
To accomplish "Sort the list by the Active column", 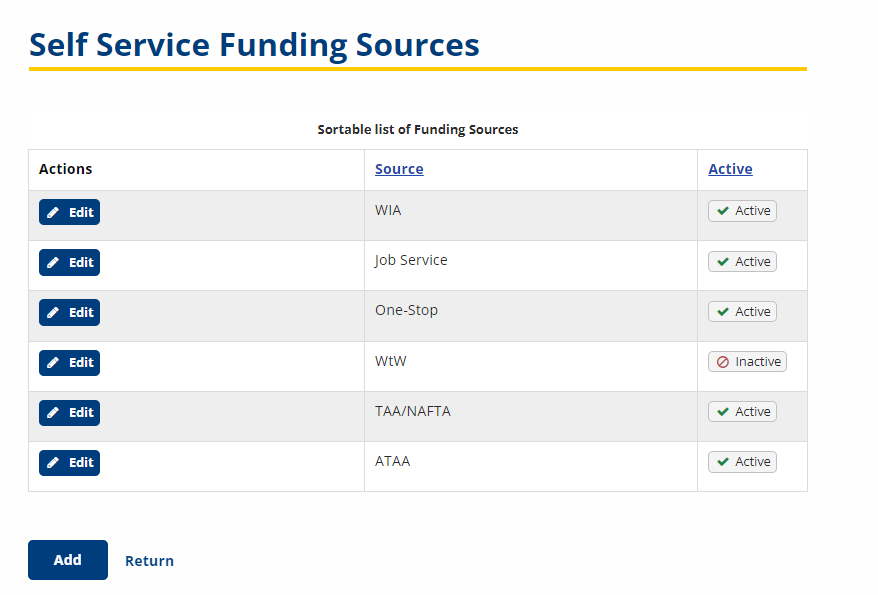I will (730, 169).
